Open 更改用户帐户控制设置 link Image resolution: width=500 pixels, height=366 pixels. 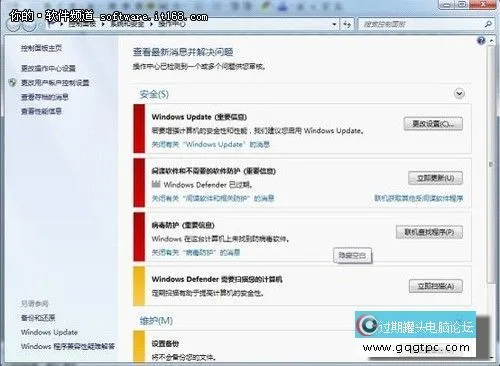tap(55, 83)
